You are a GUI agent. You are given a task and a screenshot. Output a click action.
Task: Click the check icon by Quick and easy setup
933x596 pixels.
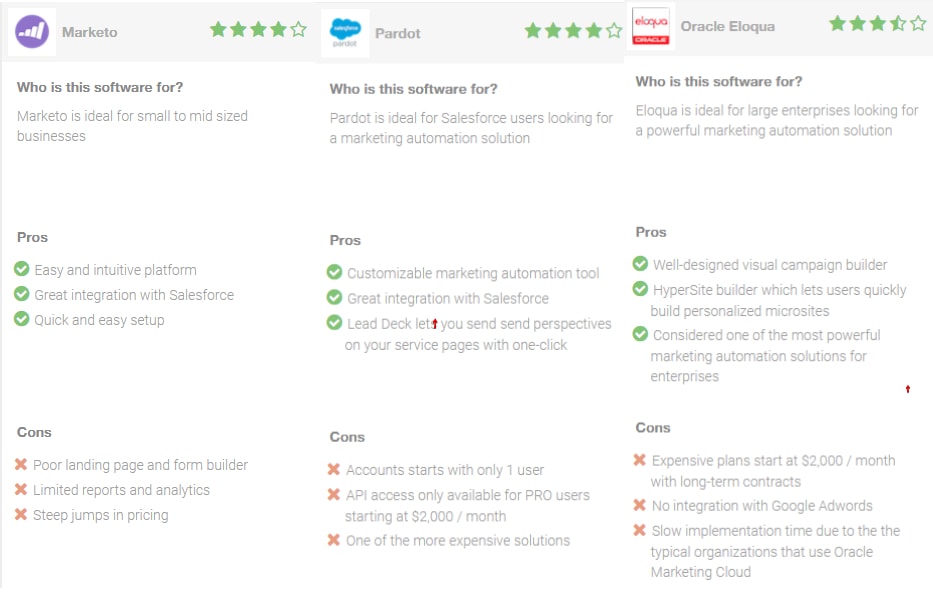(x=21, y=319)
